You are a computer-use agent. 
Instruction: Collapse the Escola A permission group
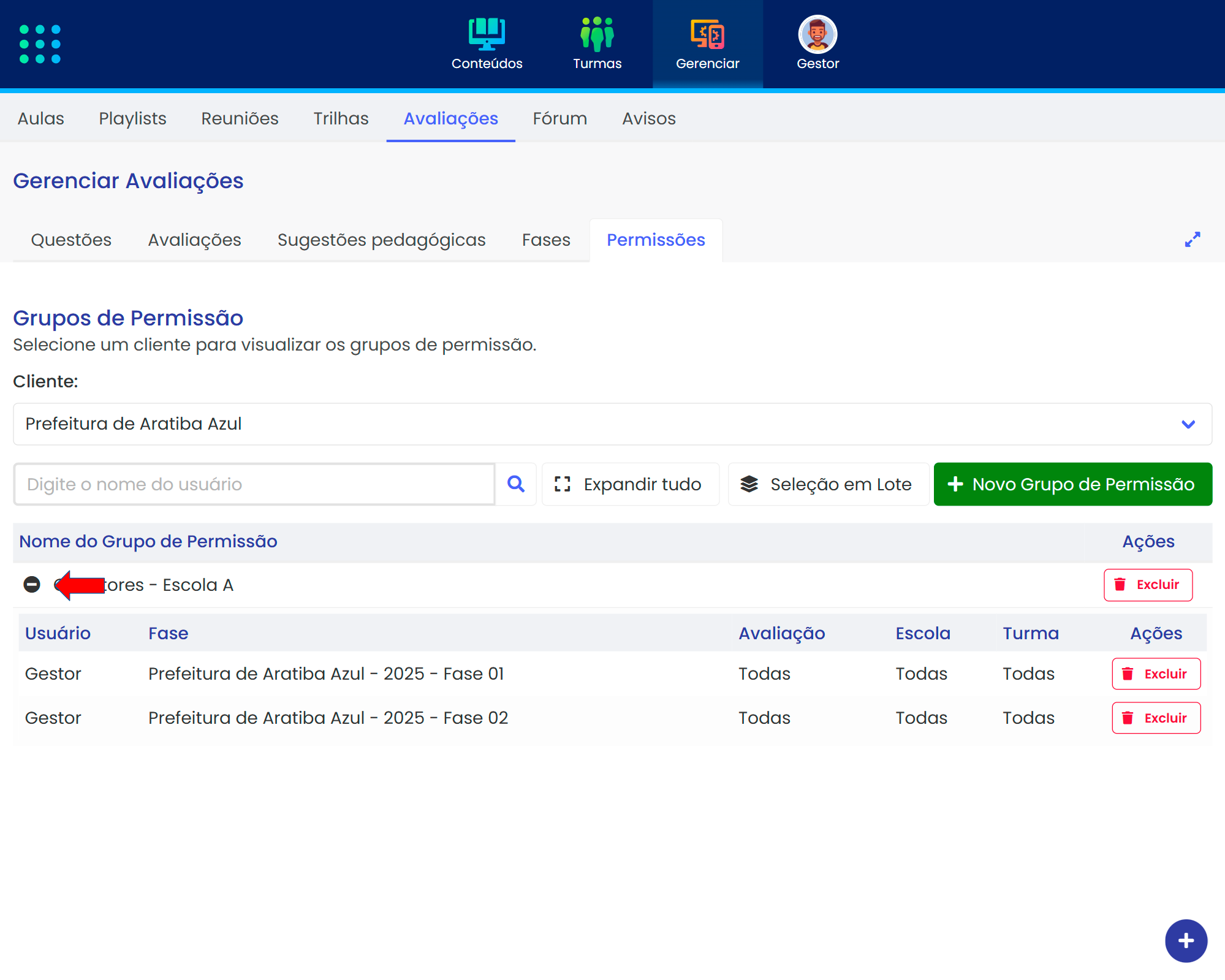tap(32, 585)
